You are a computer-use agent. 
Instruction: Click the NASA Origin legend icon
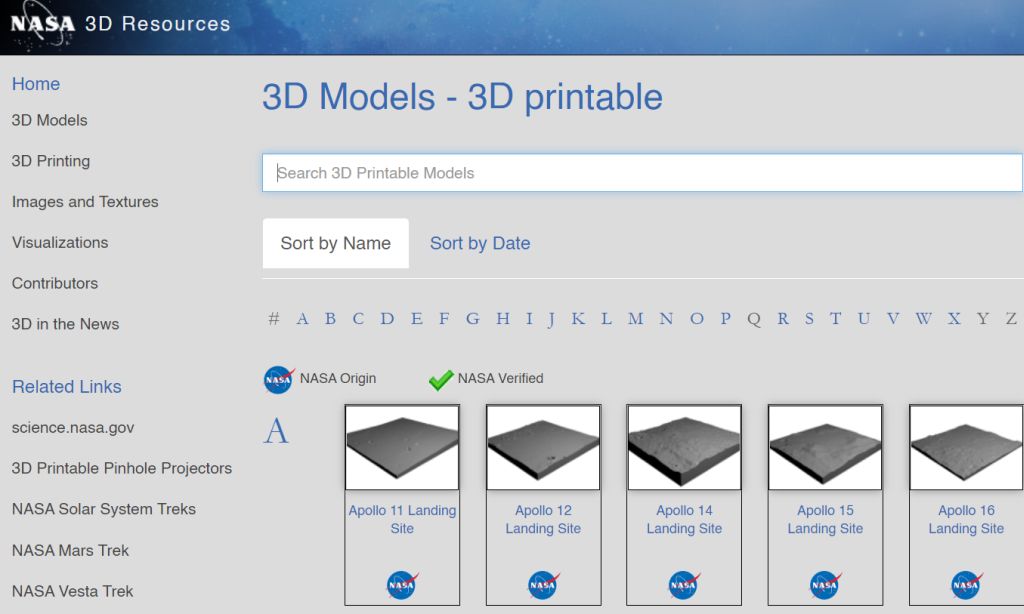278,379
